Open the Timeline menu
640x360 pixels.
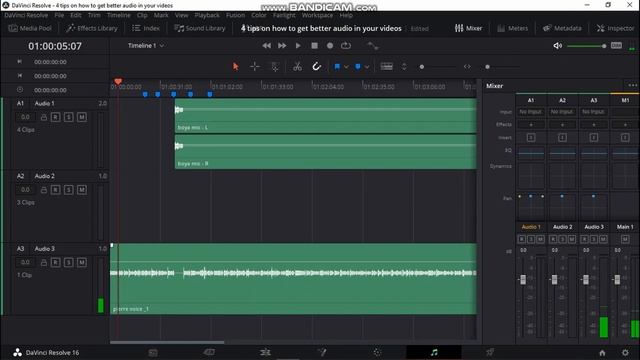pyautogui.click(x=118, y=15)
